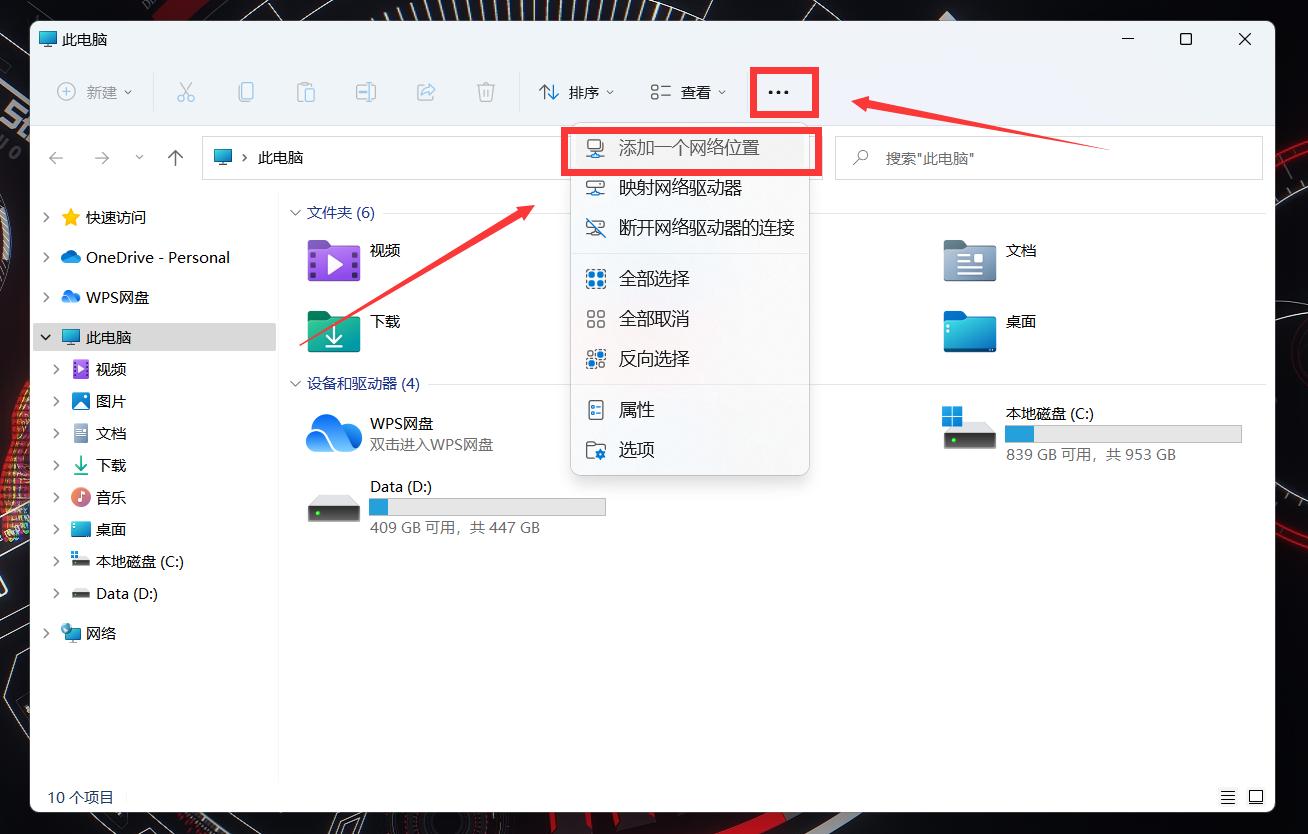The width and height of the screenshot is (1308, 834).
Task: Expand 本地磁盘 (C:) in the sidebar tree
Action: 57,561
